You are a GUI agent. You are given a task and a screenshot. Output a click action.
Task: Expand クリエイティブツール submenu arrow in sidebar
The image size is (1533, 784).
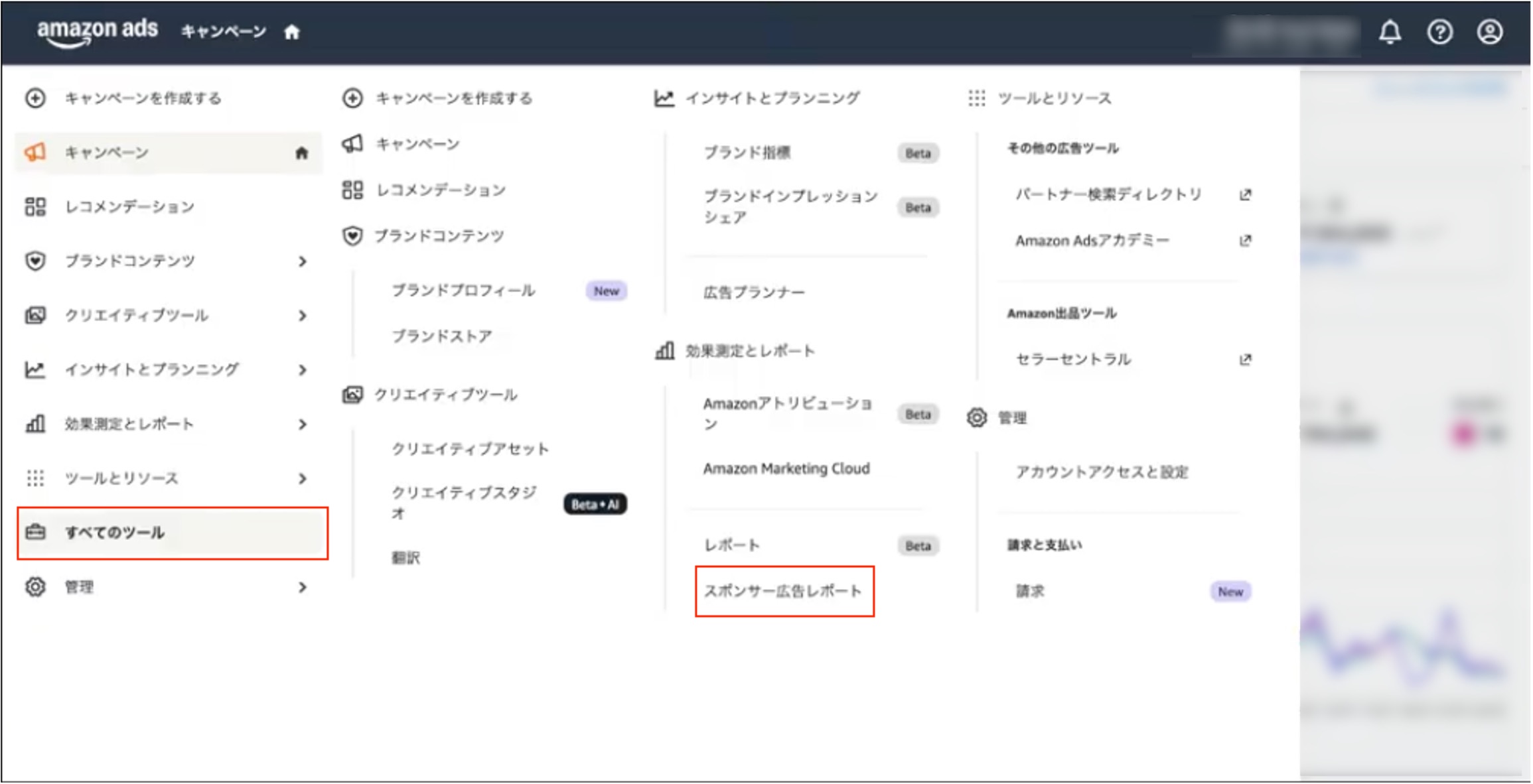tap(303, 316)
